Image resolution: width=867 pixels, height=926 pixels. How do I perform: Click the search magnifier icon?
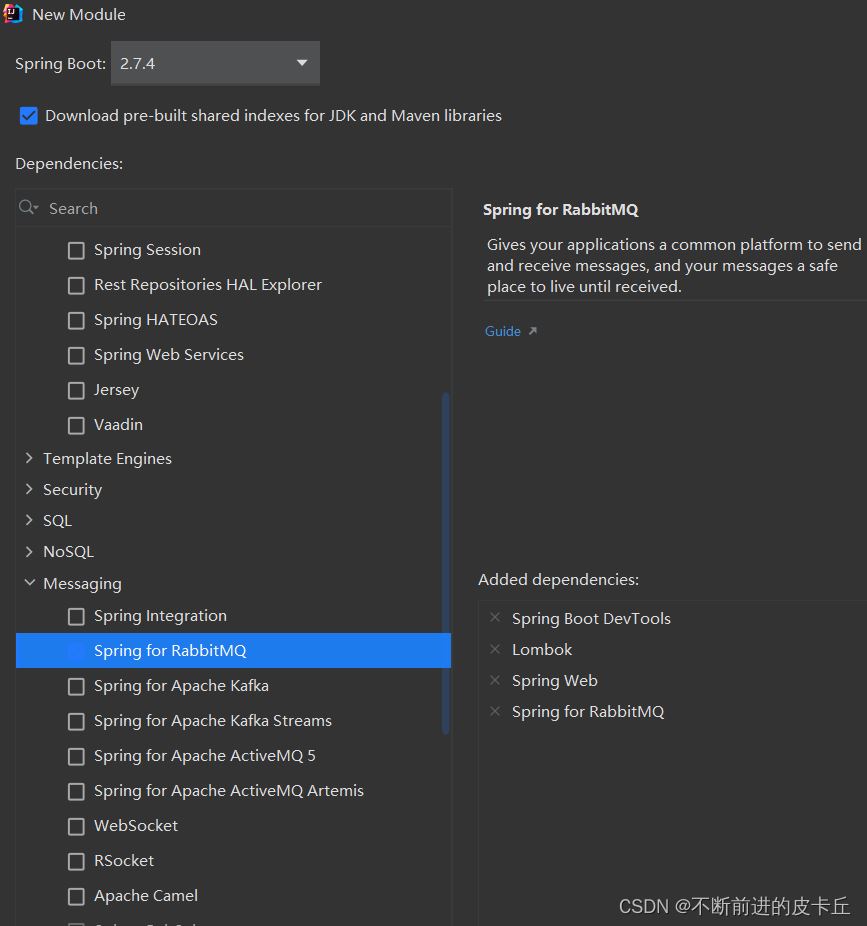tap(28, 208)
